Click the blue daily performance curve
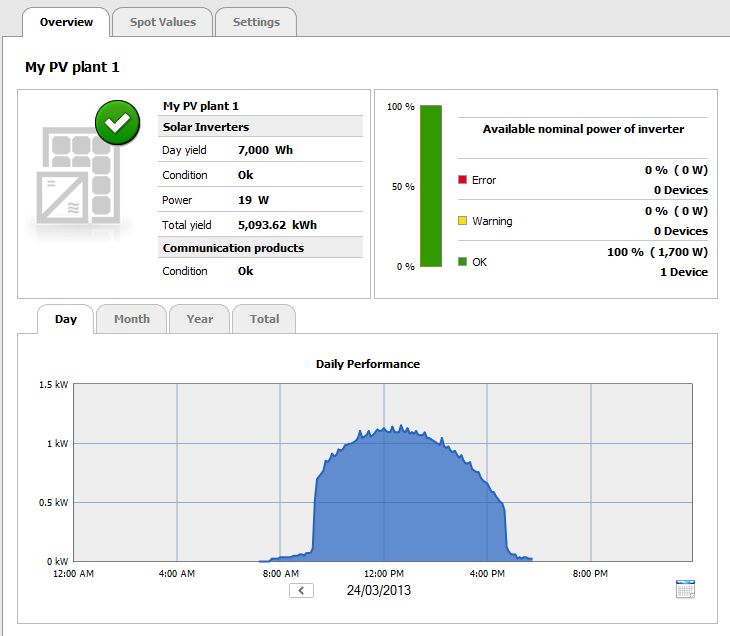The width and height of the screenshot is (730, 636). pos(400,500)
